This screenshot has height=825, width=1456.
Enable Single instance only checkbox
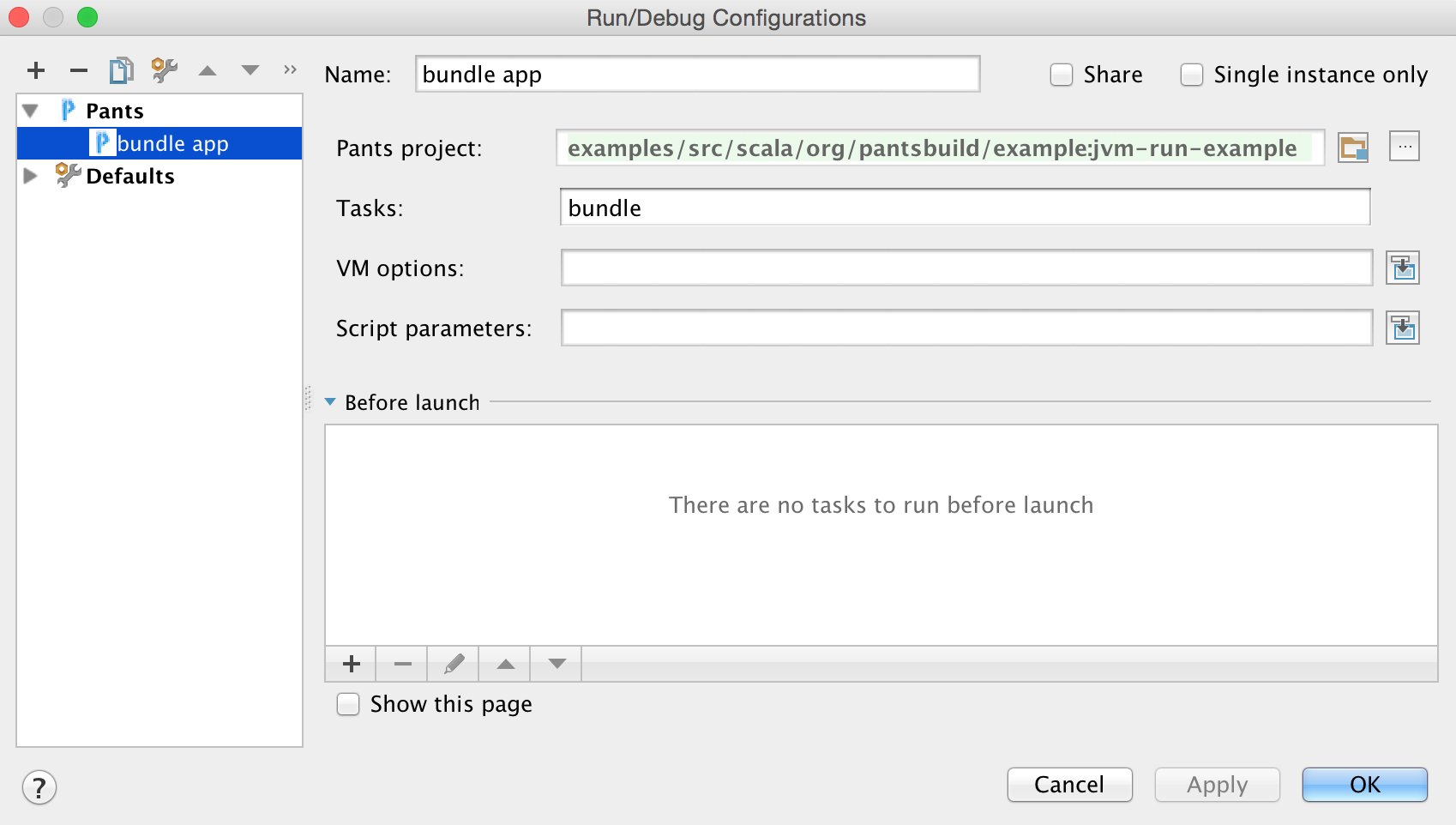point(1192,75)
